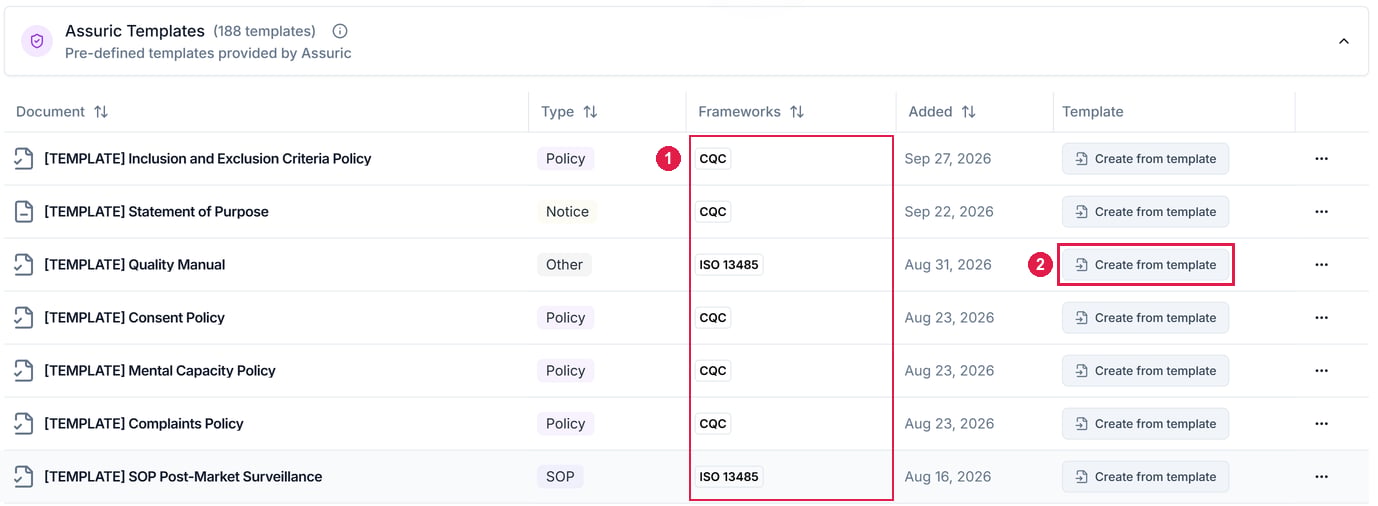Viewport: 1378px width, 506px height.
Task: Collapse the Assuric Templates section chevron
Action: click(x=1344, y=41)
